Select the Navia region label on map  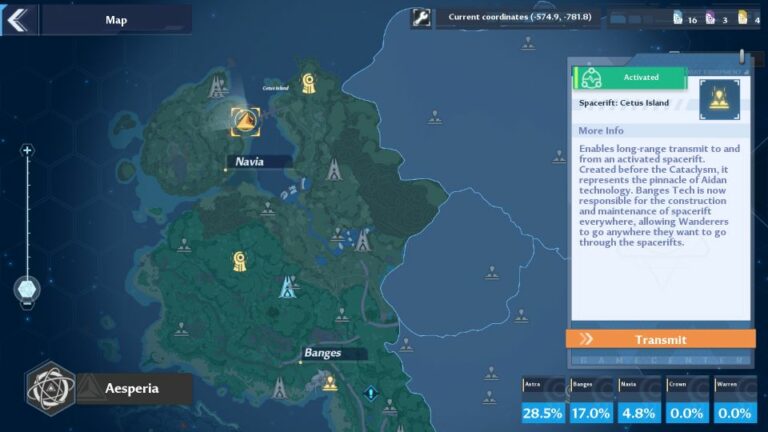pos(248,161)
